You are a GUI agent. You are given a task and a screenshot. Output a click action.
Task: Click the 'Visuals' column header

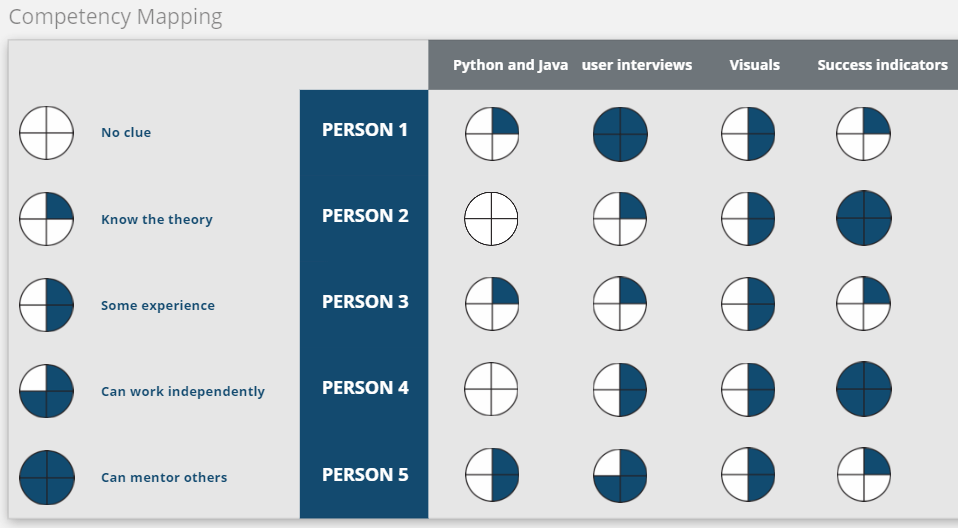(754, 65)
